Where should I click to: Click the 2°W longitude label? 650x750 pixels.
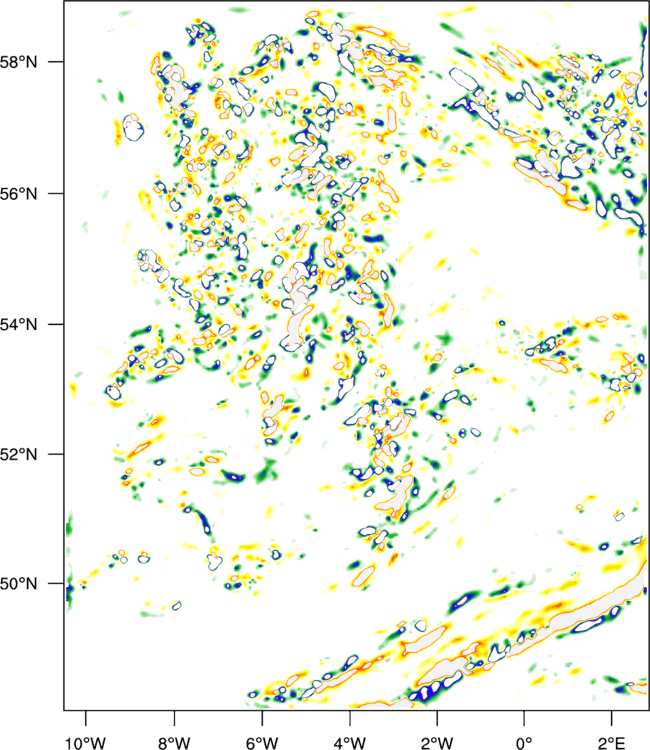[437, 742]
